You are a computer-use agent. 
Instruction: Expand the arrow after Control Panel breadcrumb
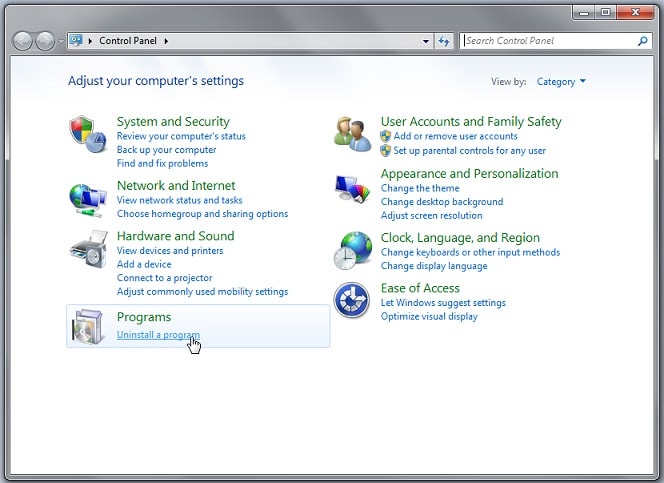pyautogui.click(x=166, y=41)
